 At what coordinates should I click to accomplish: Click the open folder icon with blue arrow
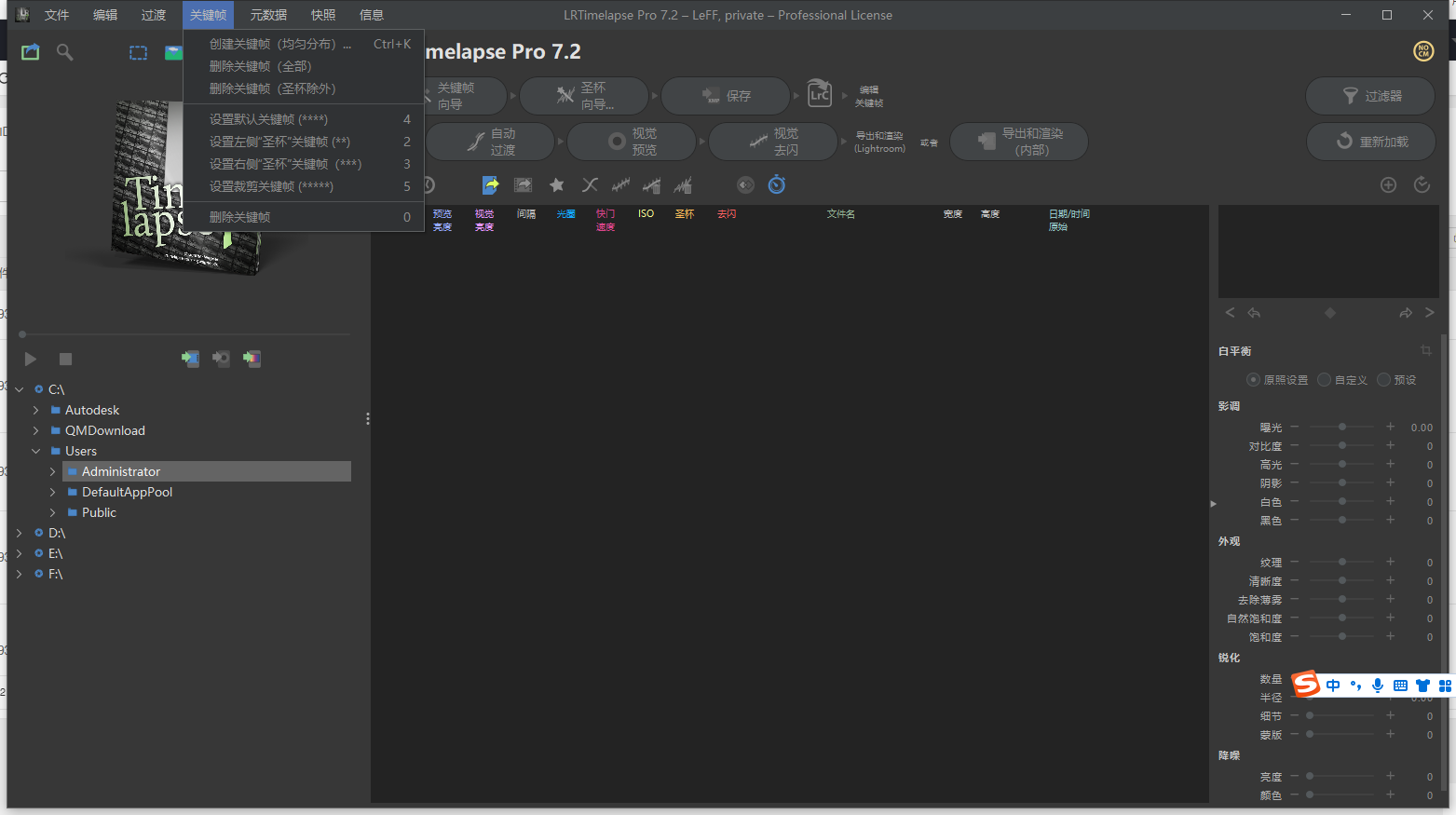(x=31, y=52)
